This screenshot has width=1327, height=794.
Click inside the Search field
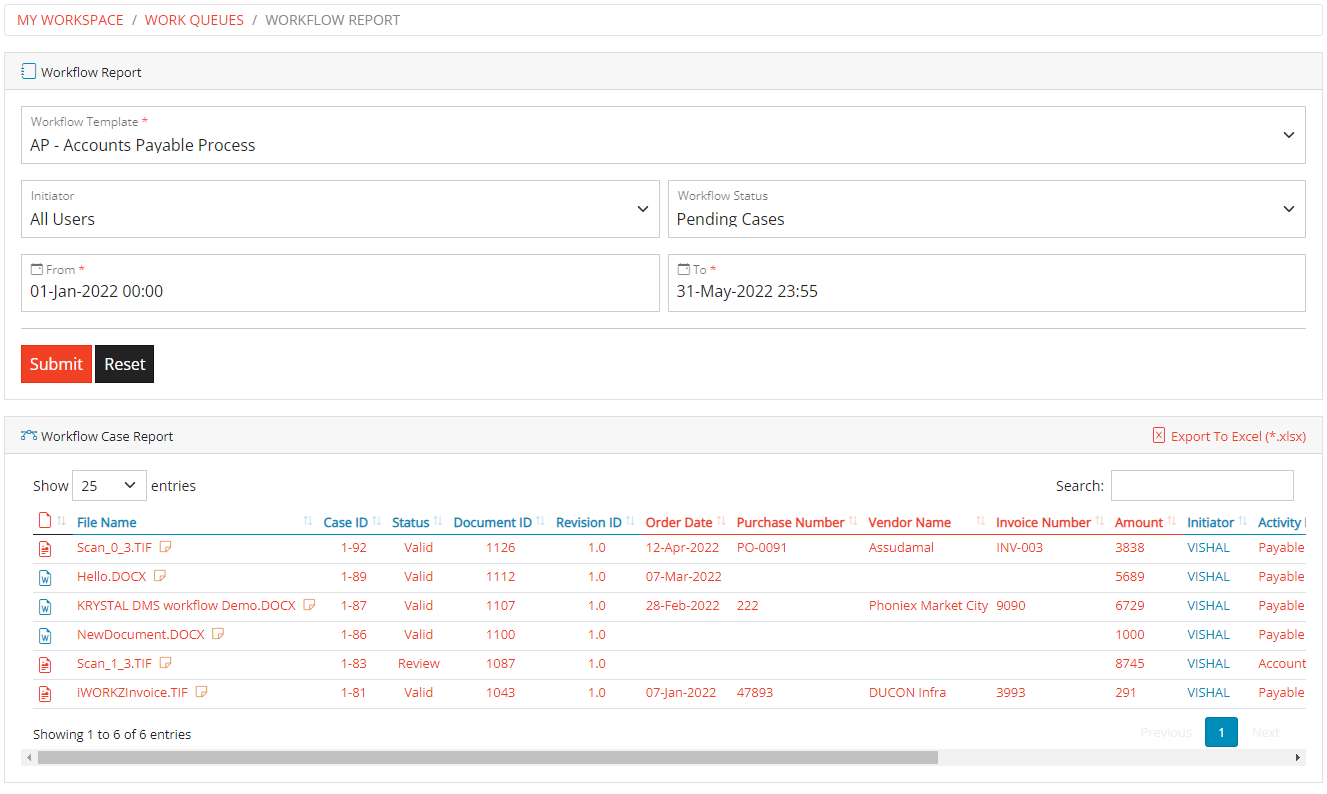click(1201, 485)
